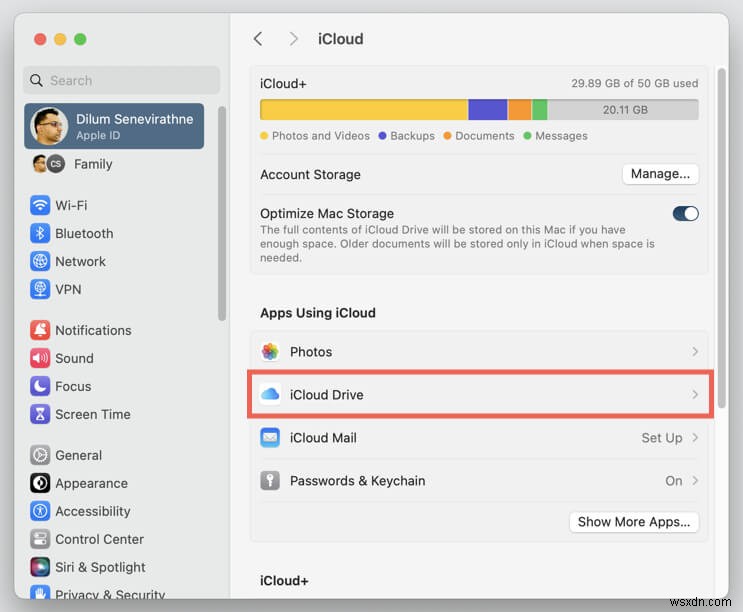Open Wi-Fi settings icon
The height and width of the screenshot is (612, 743).
coord(40,205)
